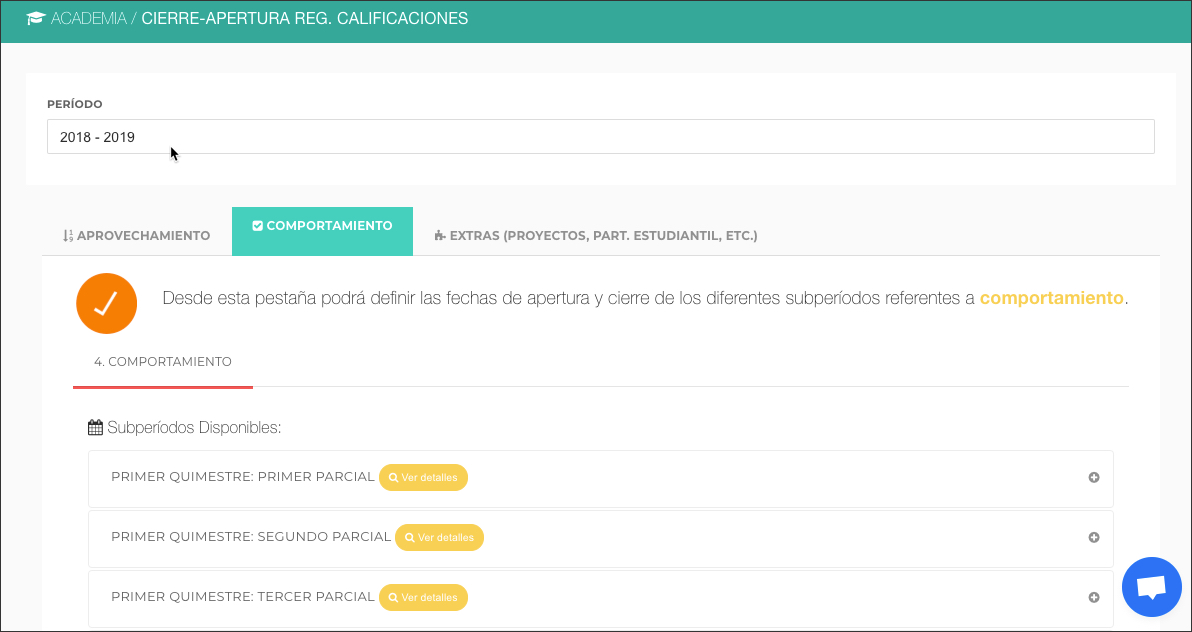
Task: Click magnifier icon in Primer Parcial details badge
Action: coord(394,478)
